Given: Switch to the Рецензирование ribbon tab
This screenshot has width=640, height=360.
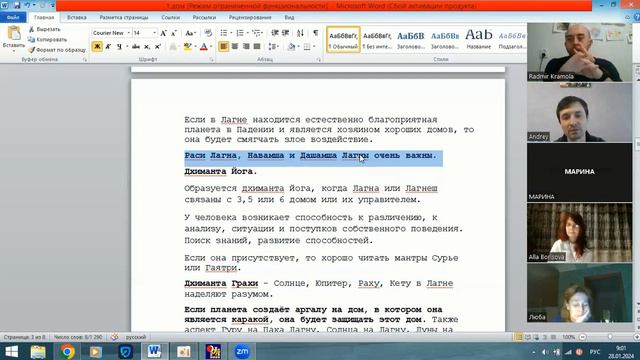Looking at the screenshot, I should click(250, 18).
